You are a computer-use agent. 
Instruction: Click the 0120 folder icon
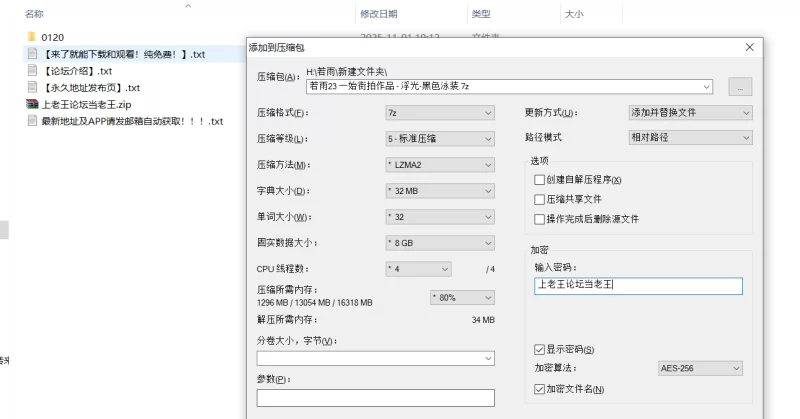(x=32, y=37)
